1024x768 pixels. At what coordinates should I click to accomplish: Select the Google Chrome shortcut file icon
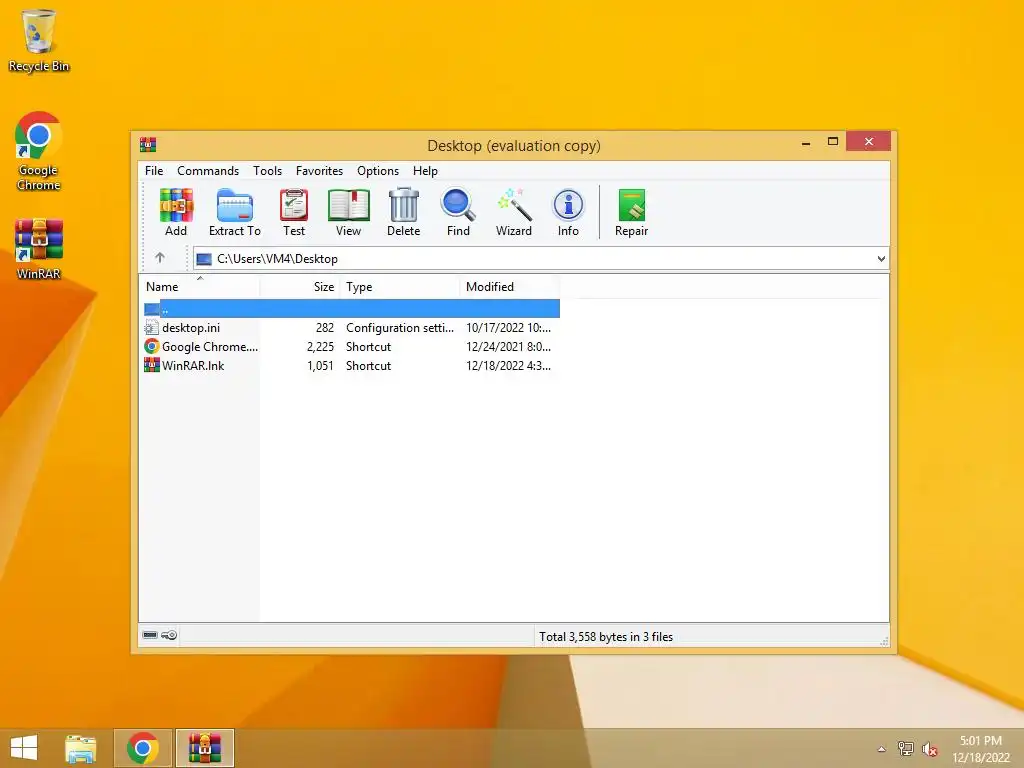tap(152, 347)
